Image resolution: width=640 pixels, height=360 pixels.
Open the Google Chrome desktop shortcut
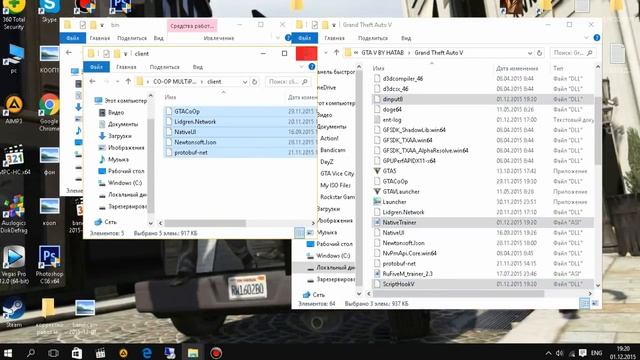click(x=49, y=112)
